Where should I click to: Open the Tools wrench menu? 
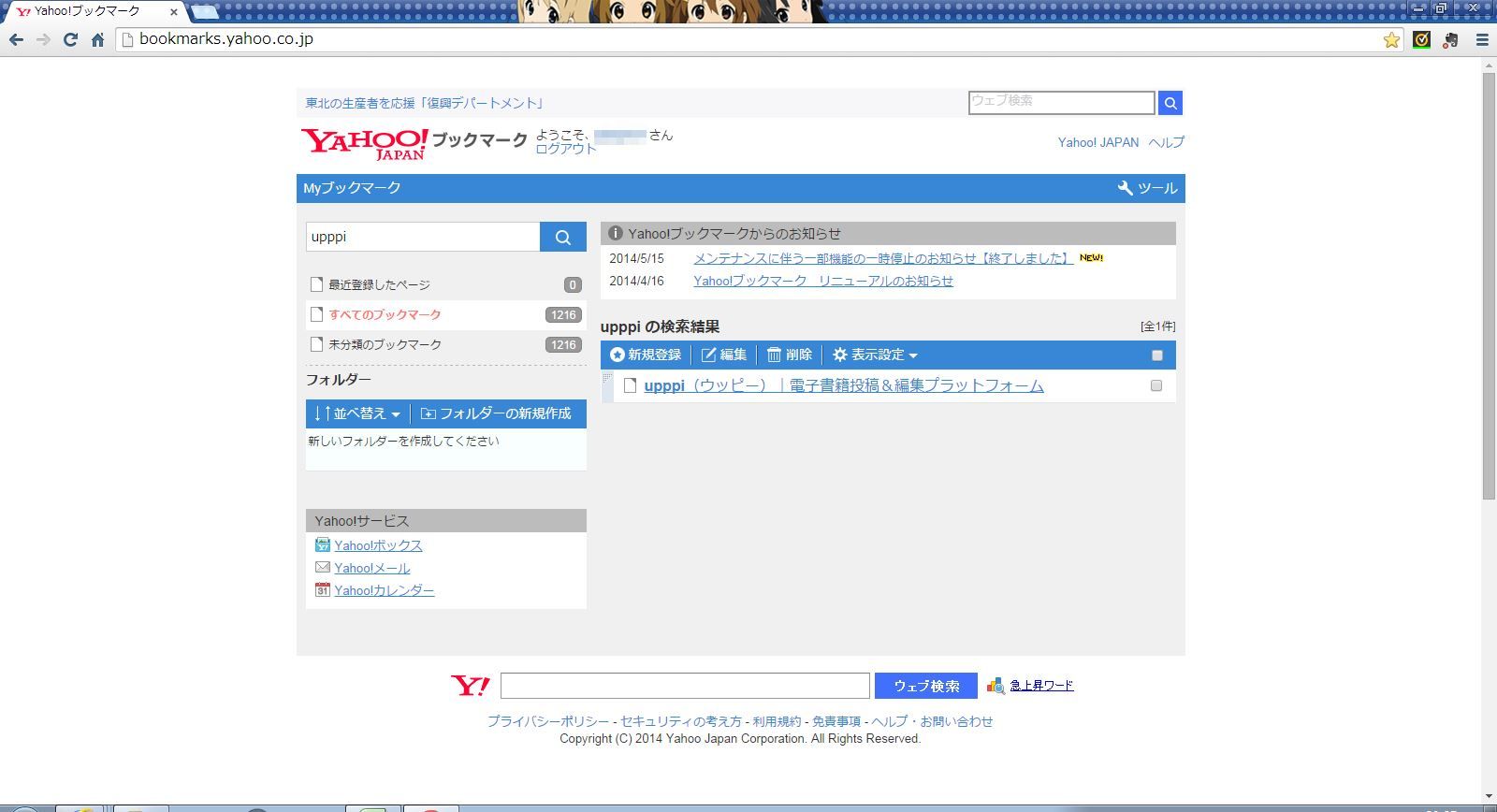coord(1147,188)
